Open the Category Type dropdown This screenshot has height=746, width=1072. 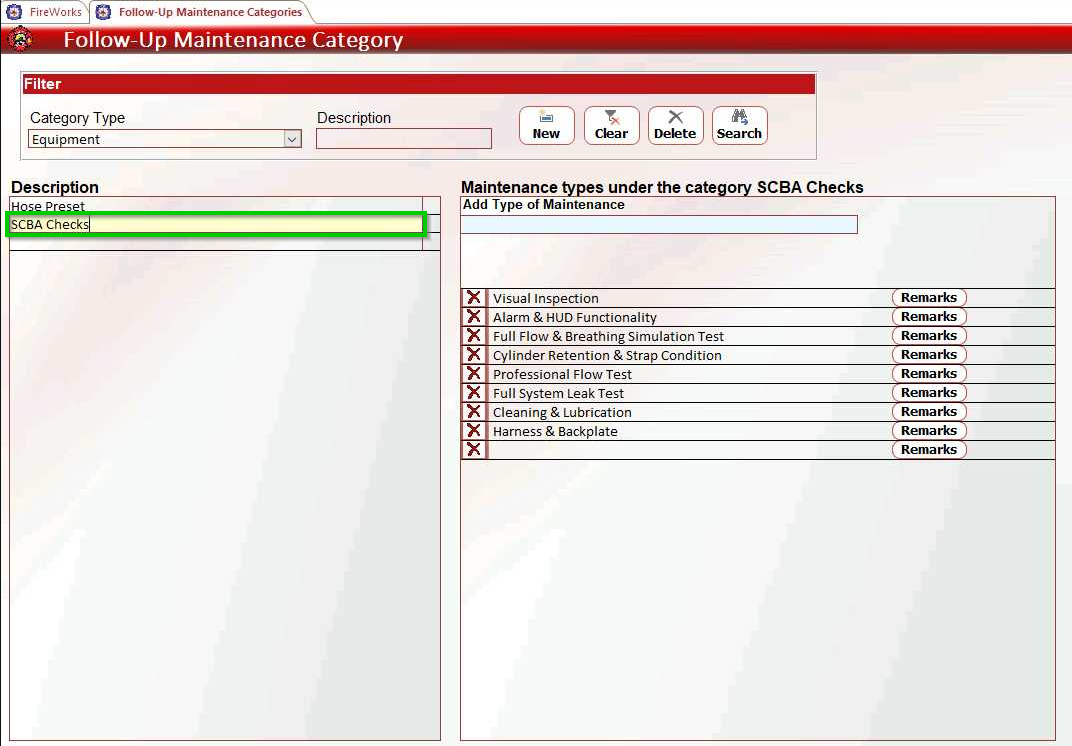coord(291,139)
